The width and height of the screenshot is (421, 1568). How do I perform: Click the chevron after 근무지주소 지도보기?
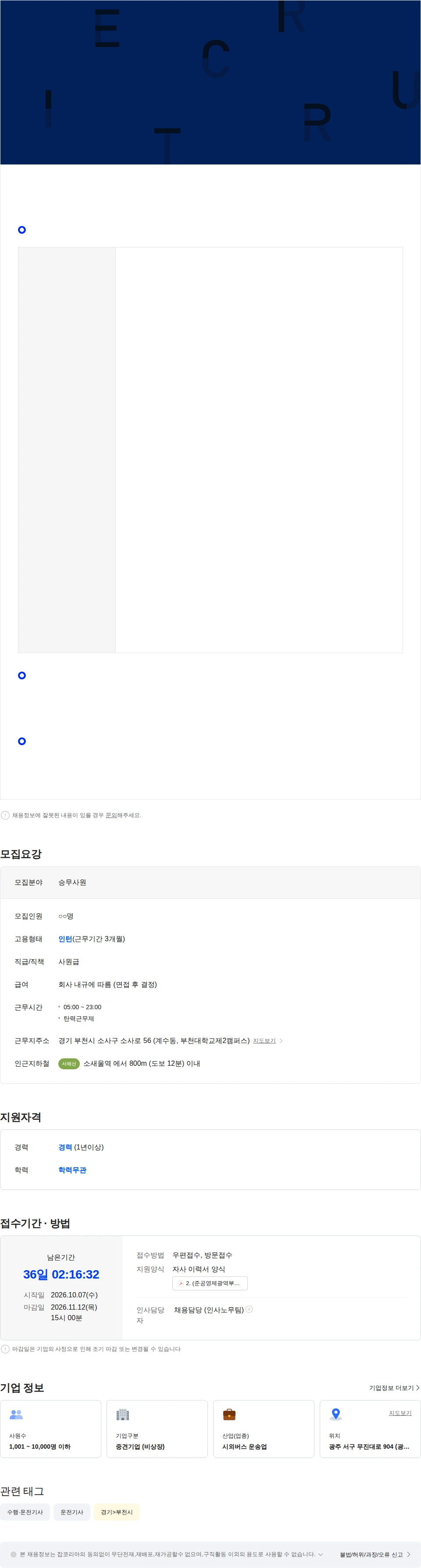(281, 1041)
